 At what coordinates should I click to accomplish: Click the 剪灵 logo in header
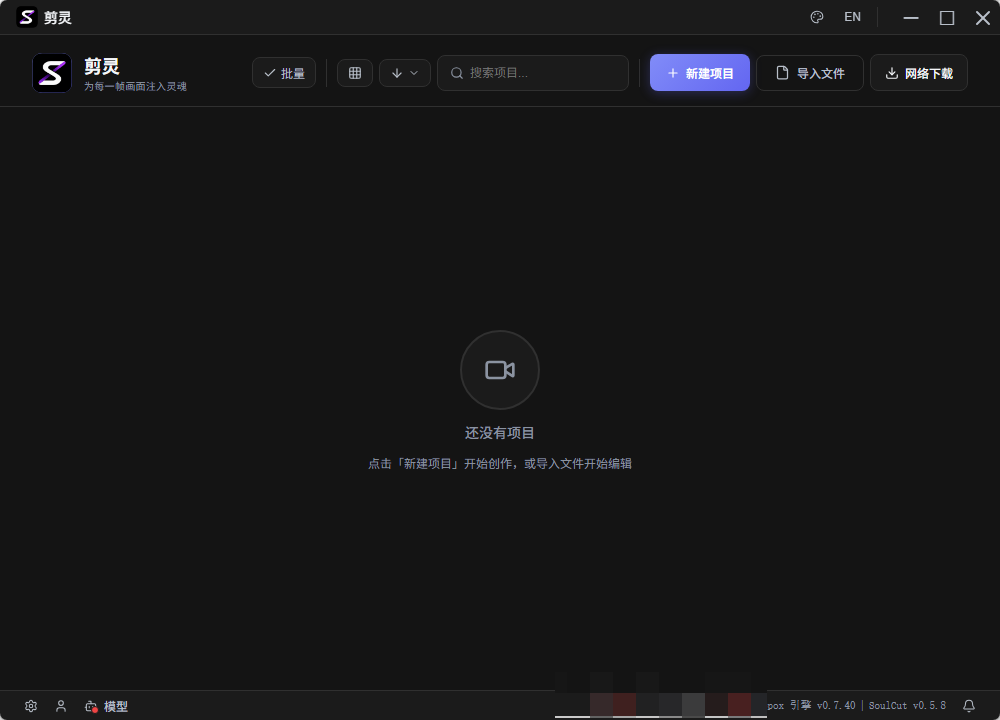(x=52, y=73)
